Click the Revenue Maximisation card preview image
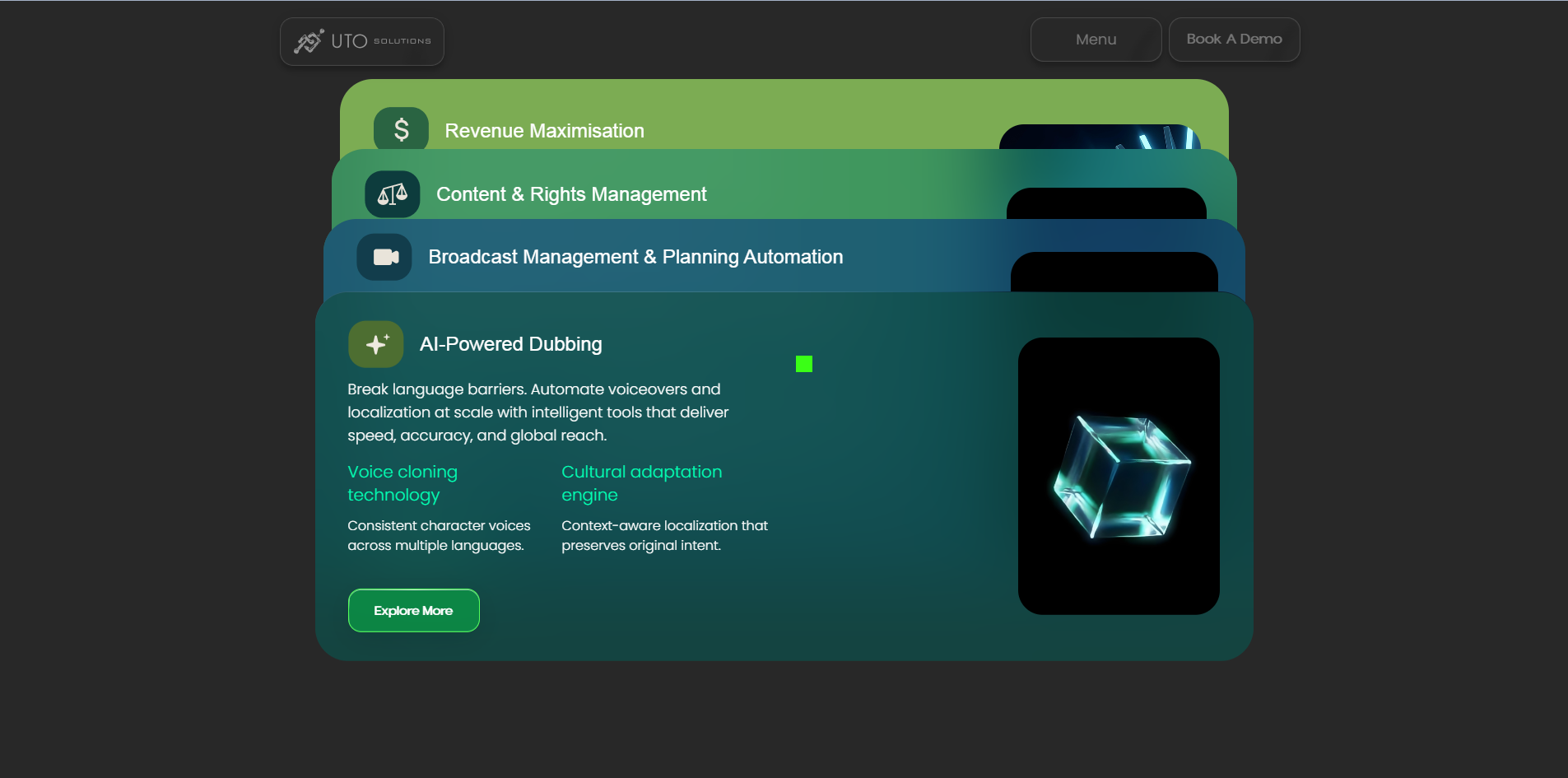Screen dimensions: 1568x778 click(x=1100, y=137)
